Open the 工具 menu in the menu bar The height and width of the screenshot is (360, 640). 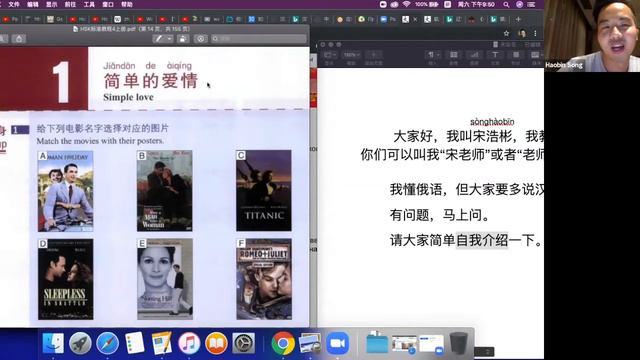pos(89,4)
